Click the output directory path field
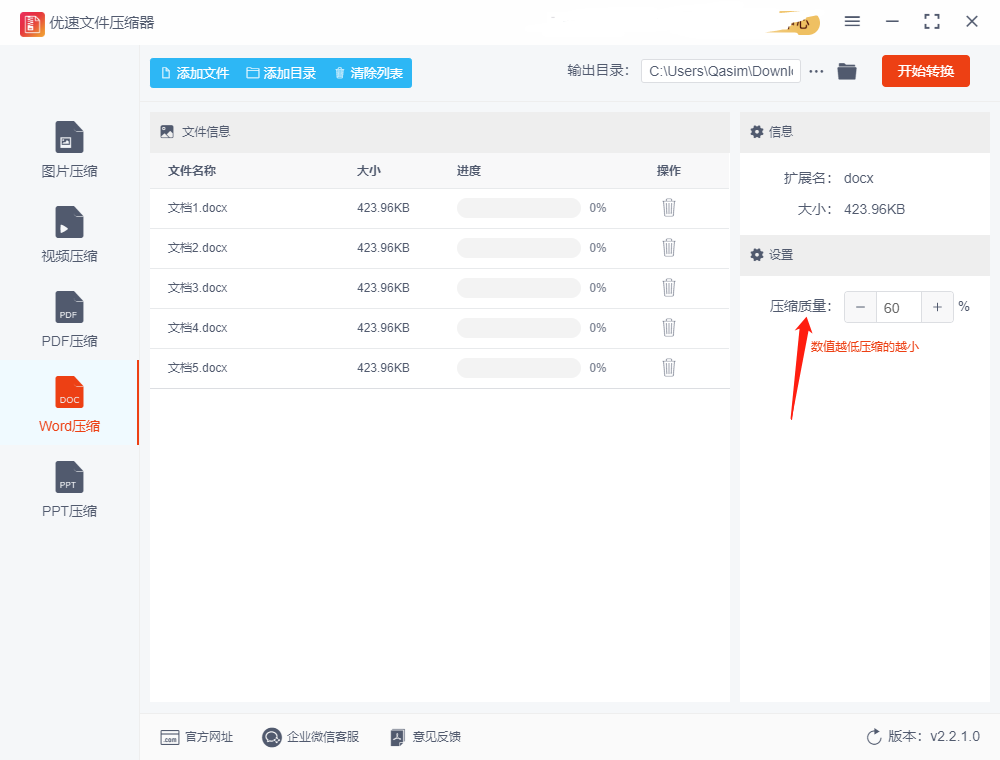Screen dimensions: 1000x760 721,71
